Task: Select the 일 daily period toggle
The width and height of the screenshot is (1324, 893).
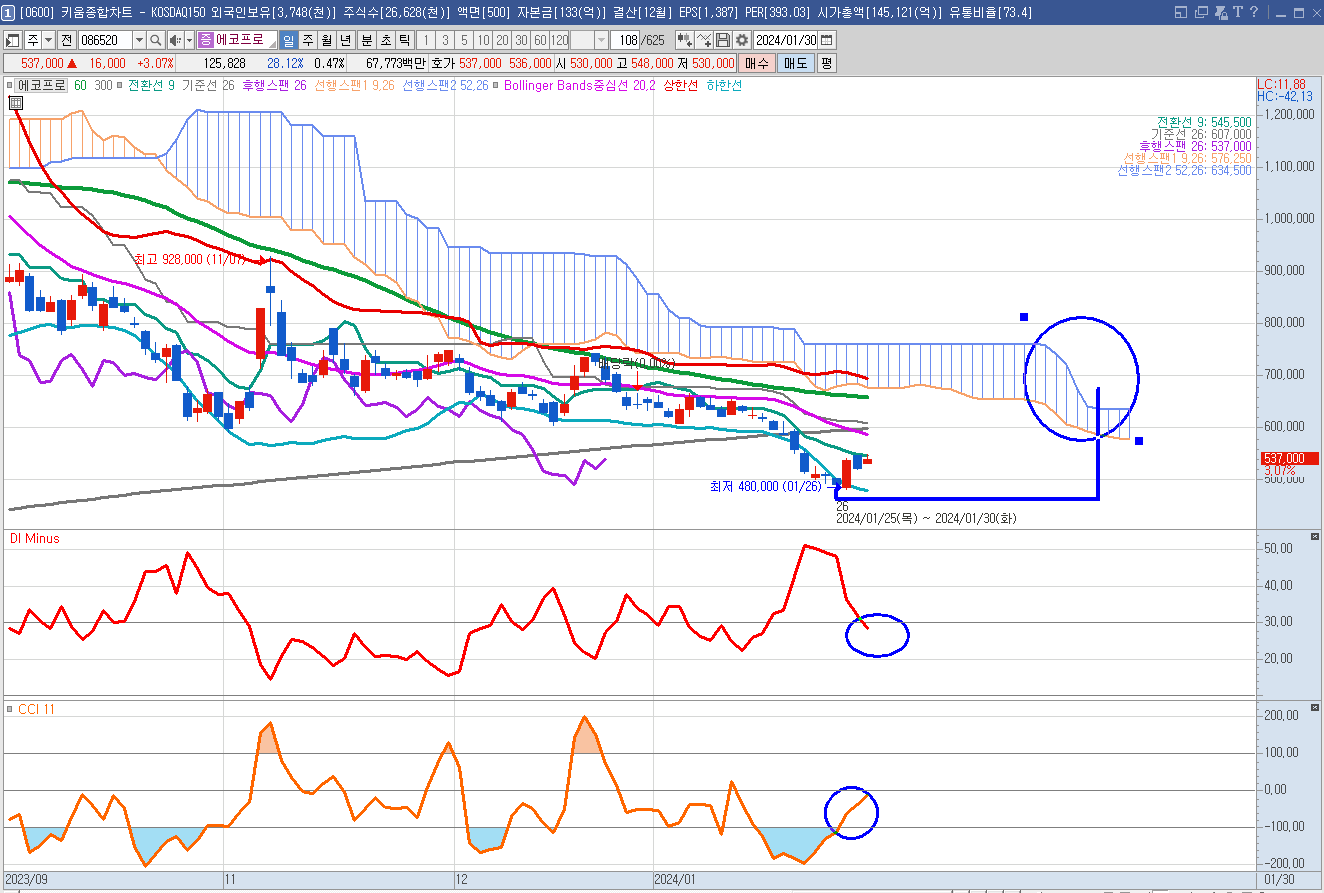Action: pyautogui.click(x=288, y=40)
